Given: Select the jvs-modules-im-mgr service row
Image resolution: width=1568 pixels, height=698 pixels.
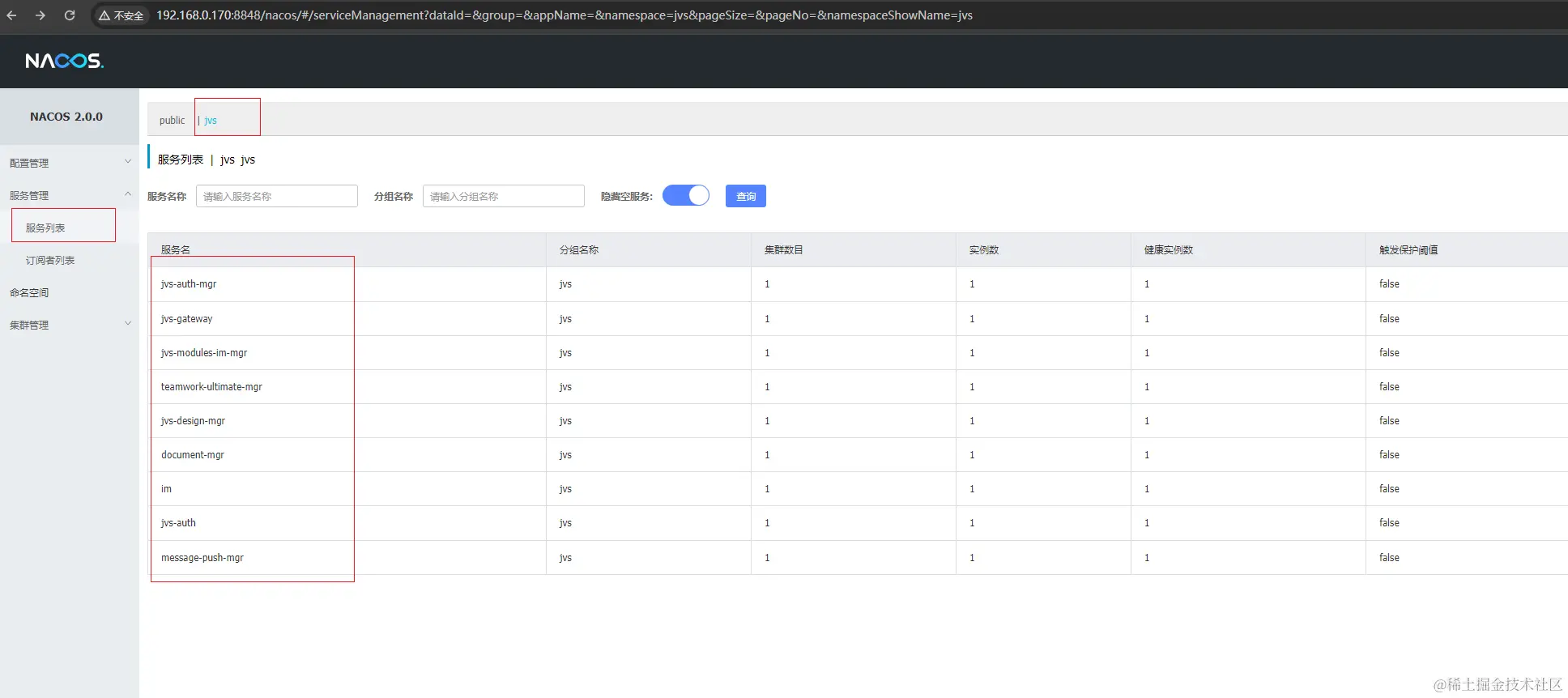Looking at the screenshot, I should [858, 353].
